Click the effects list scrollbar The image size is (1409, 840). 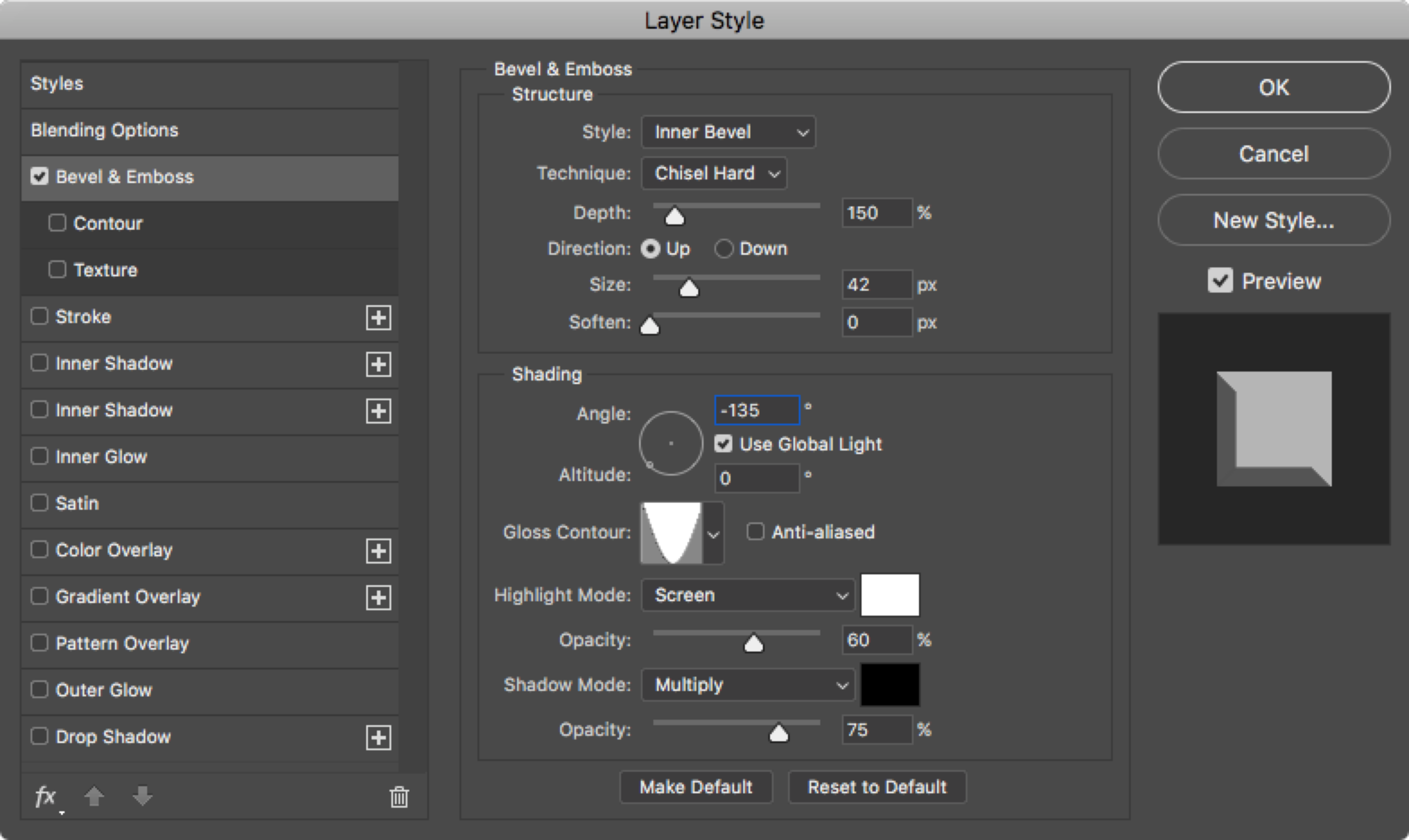coord(413,416)
